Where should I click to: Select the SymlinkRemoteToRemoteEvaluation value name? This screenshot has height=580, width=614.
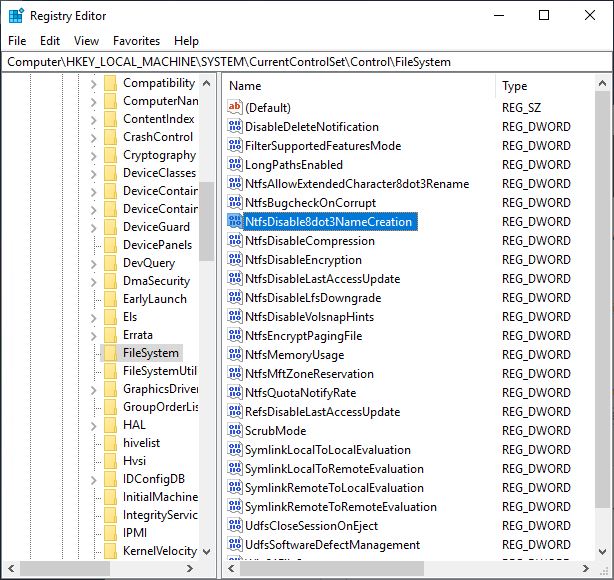tap(341, 506)
